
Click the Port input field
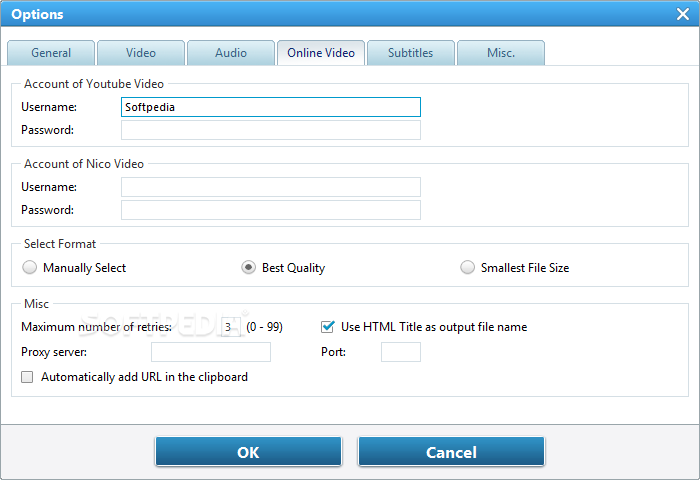point(401,352)
